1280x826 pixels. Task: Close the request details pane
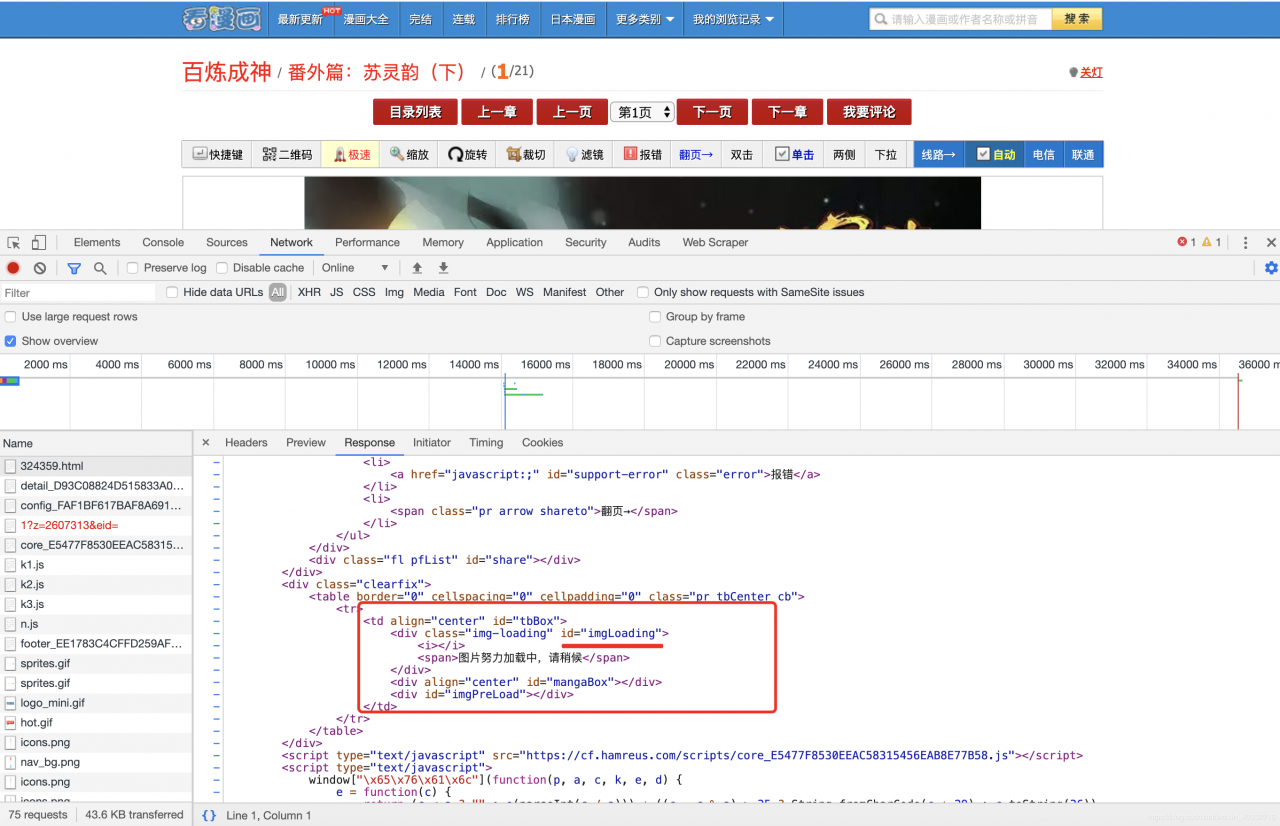[206, 442]
